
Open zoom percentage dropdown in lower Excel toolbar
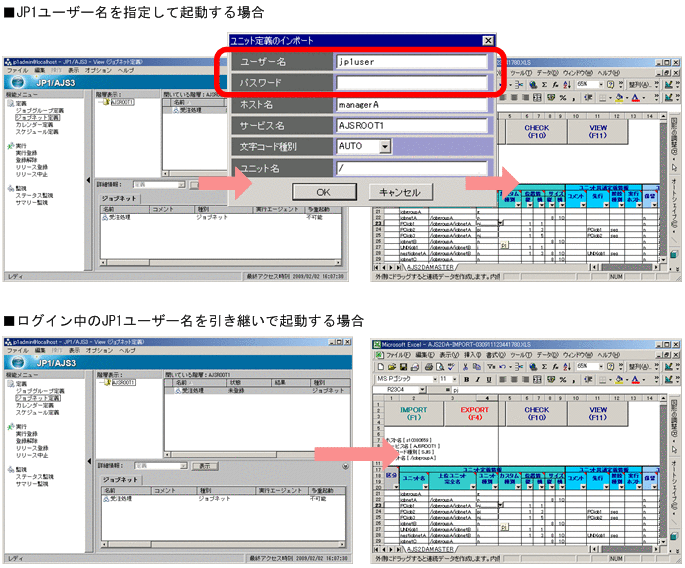(601, 367)
